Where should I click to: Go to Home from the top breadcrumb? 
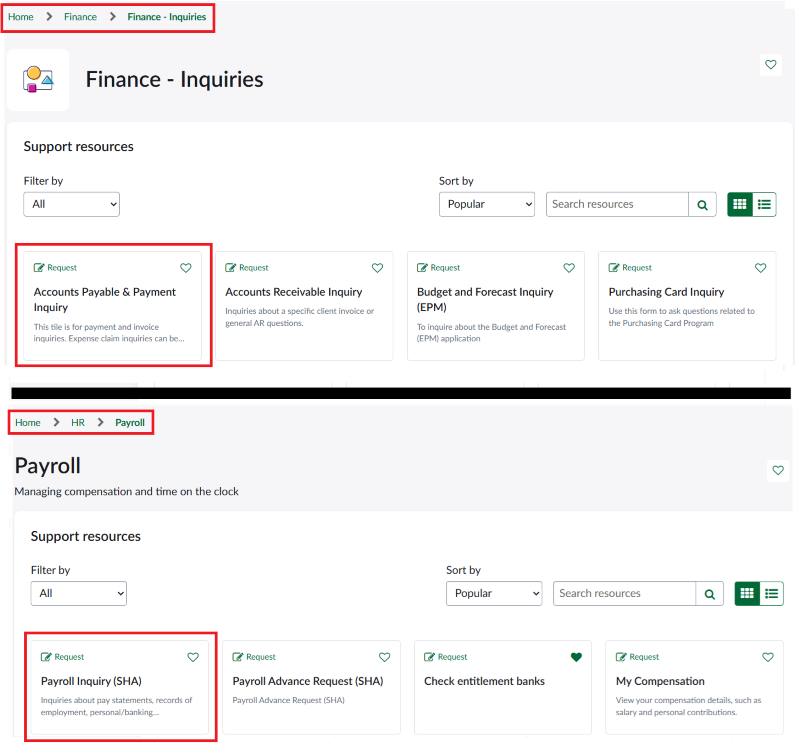pos(21,16)
